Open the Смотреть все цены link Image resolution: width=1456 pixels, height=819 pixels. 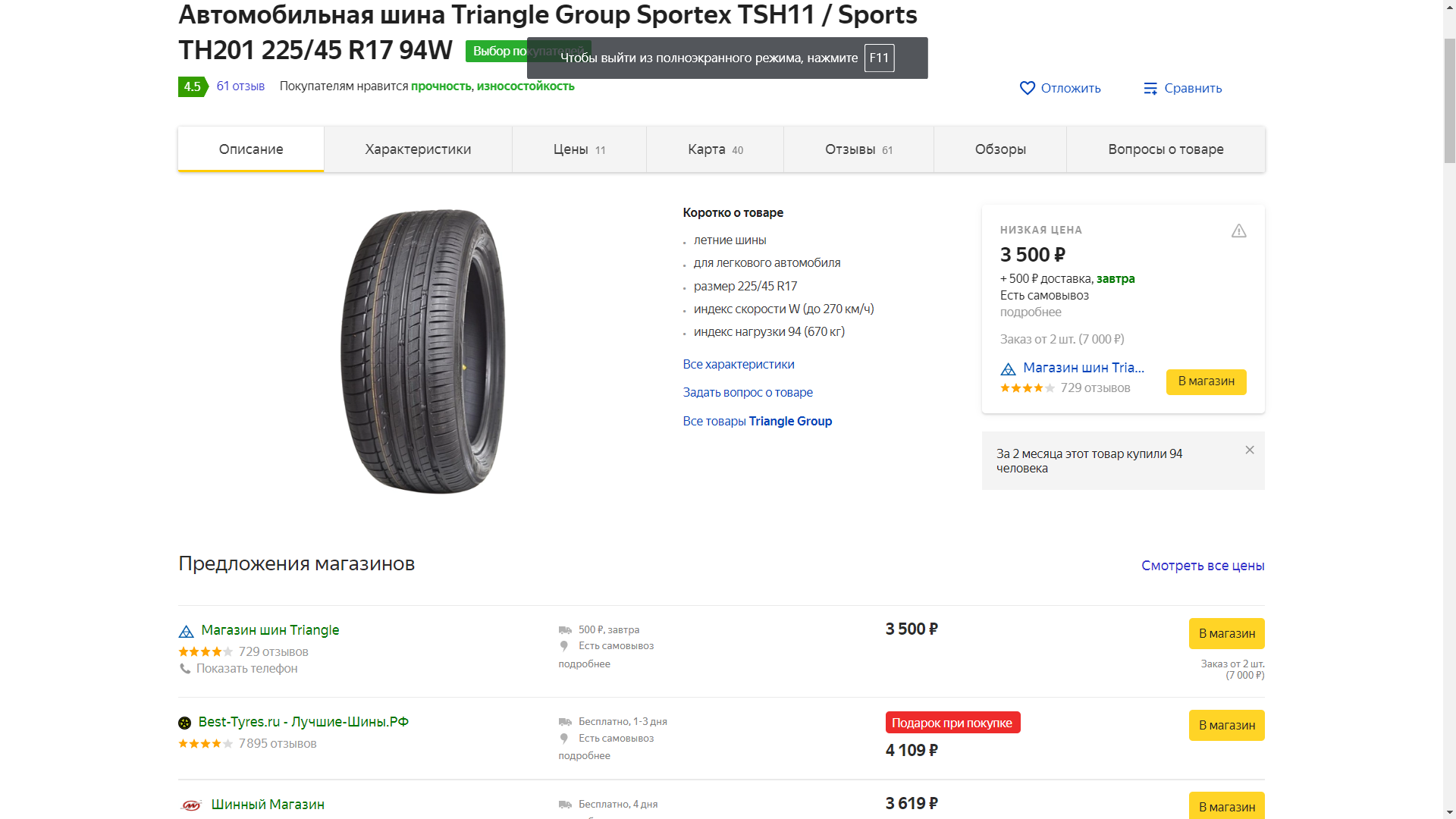1203,566
